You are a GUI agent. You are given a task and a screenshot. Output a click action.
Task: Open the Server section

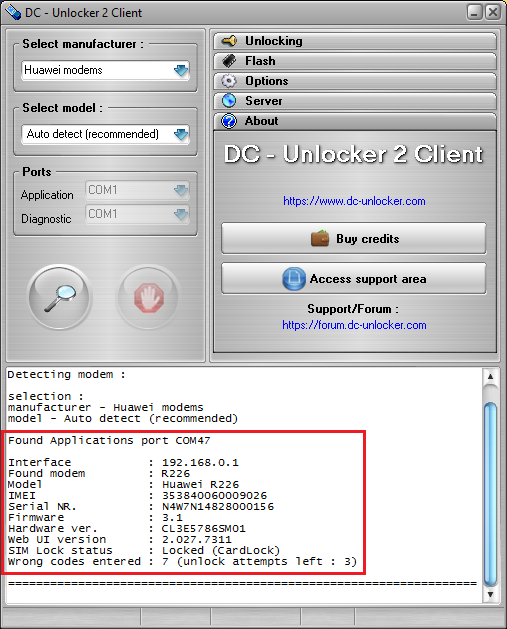click(355, 101)
